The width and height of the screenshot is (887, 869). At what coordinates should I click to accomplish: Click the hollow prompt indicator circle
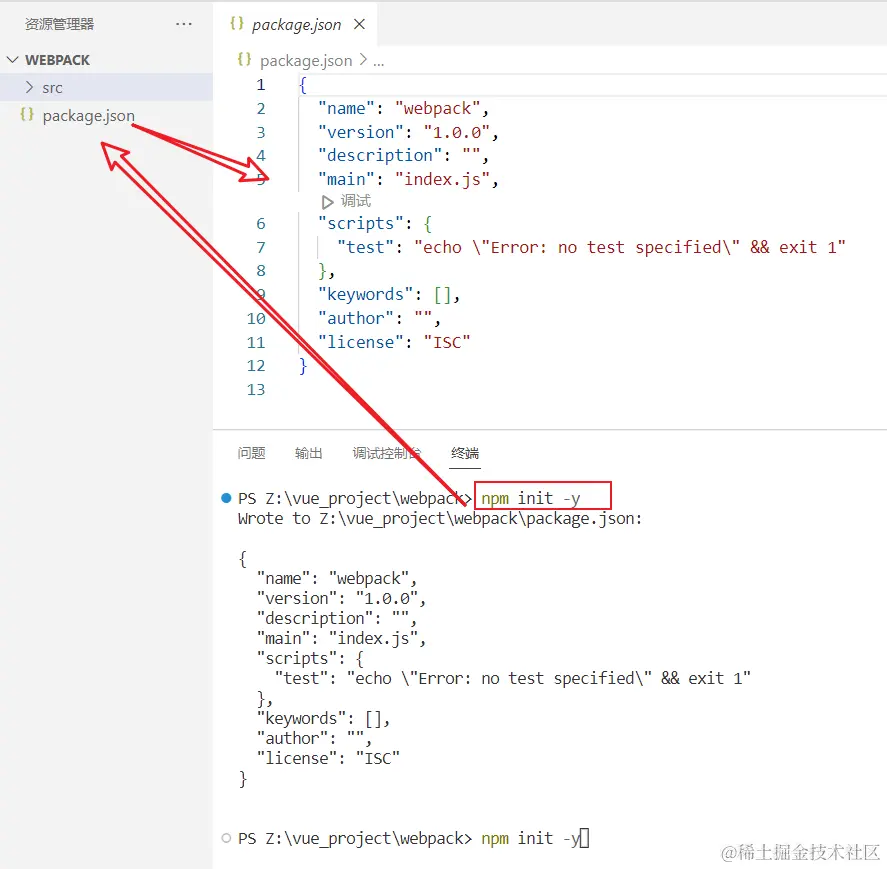[x=226, y=838]
